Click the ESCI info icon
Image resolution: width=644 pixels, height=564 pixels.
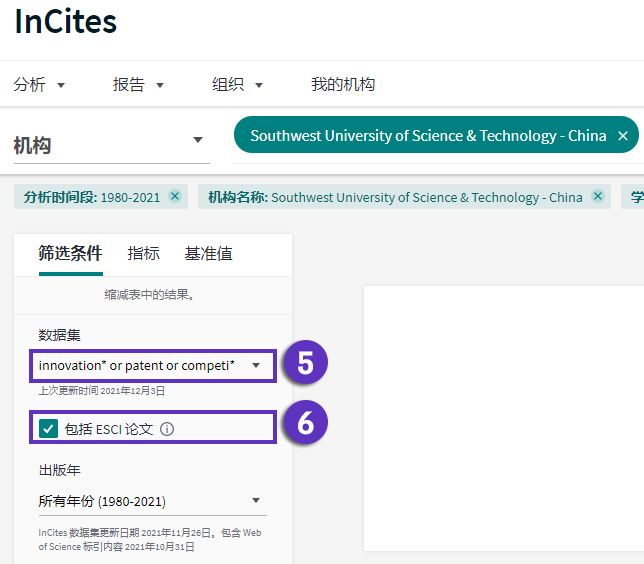tap(167, 429)
